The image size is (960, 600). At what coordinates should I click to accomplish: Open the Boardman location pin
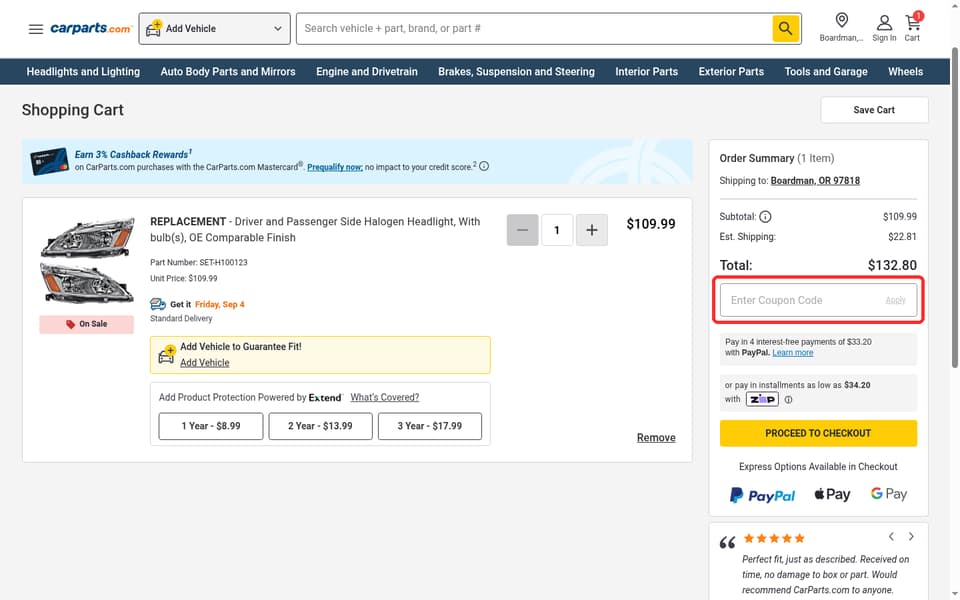coord(841,28)
